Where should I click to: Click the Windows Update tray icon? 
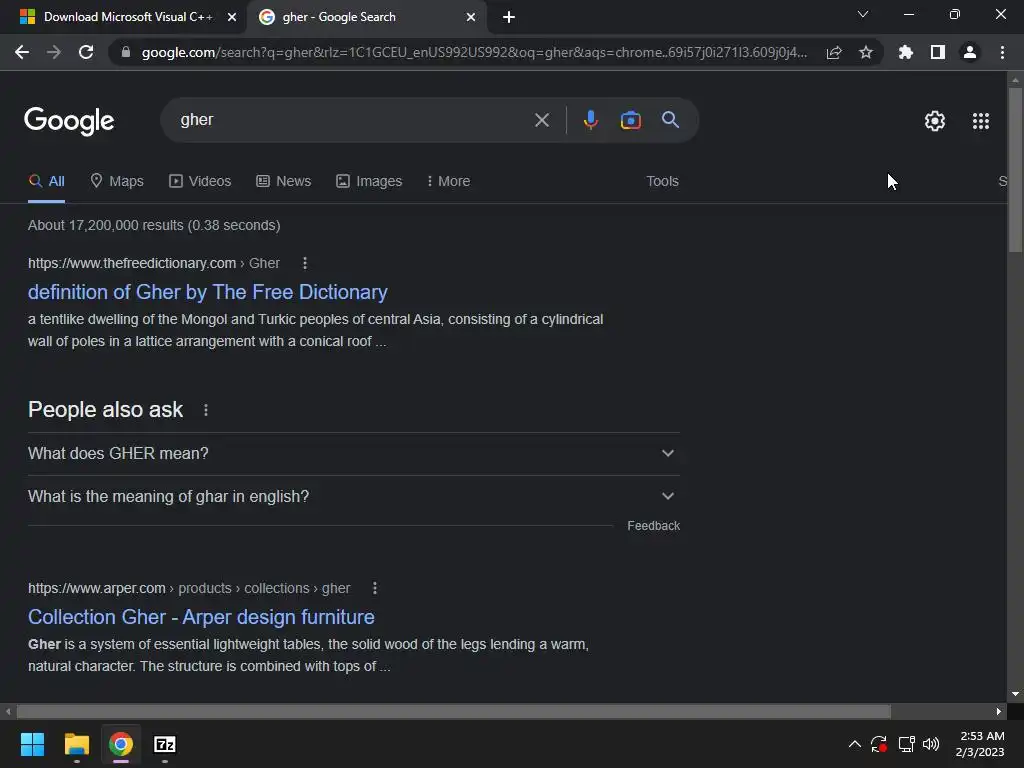(879, 744)
